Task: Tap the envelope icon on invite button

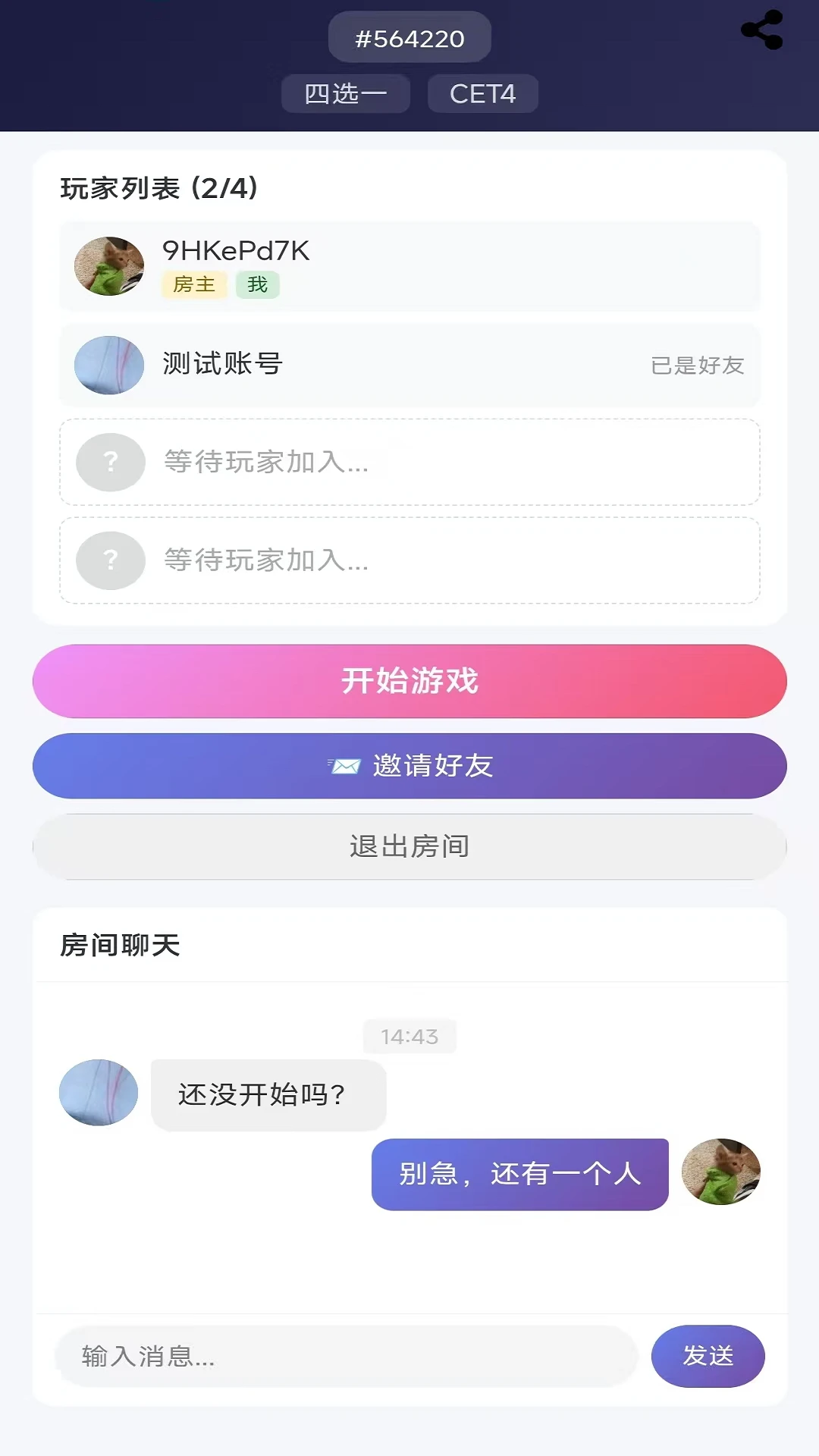Action: [344, 766]
